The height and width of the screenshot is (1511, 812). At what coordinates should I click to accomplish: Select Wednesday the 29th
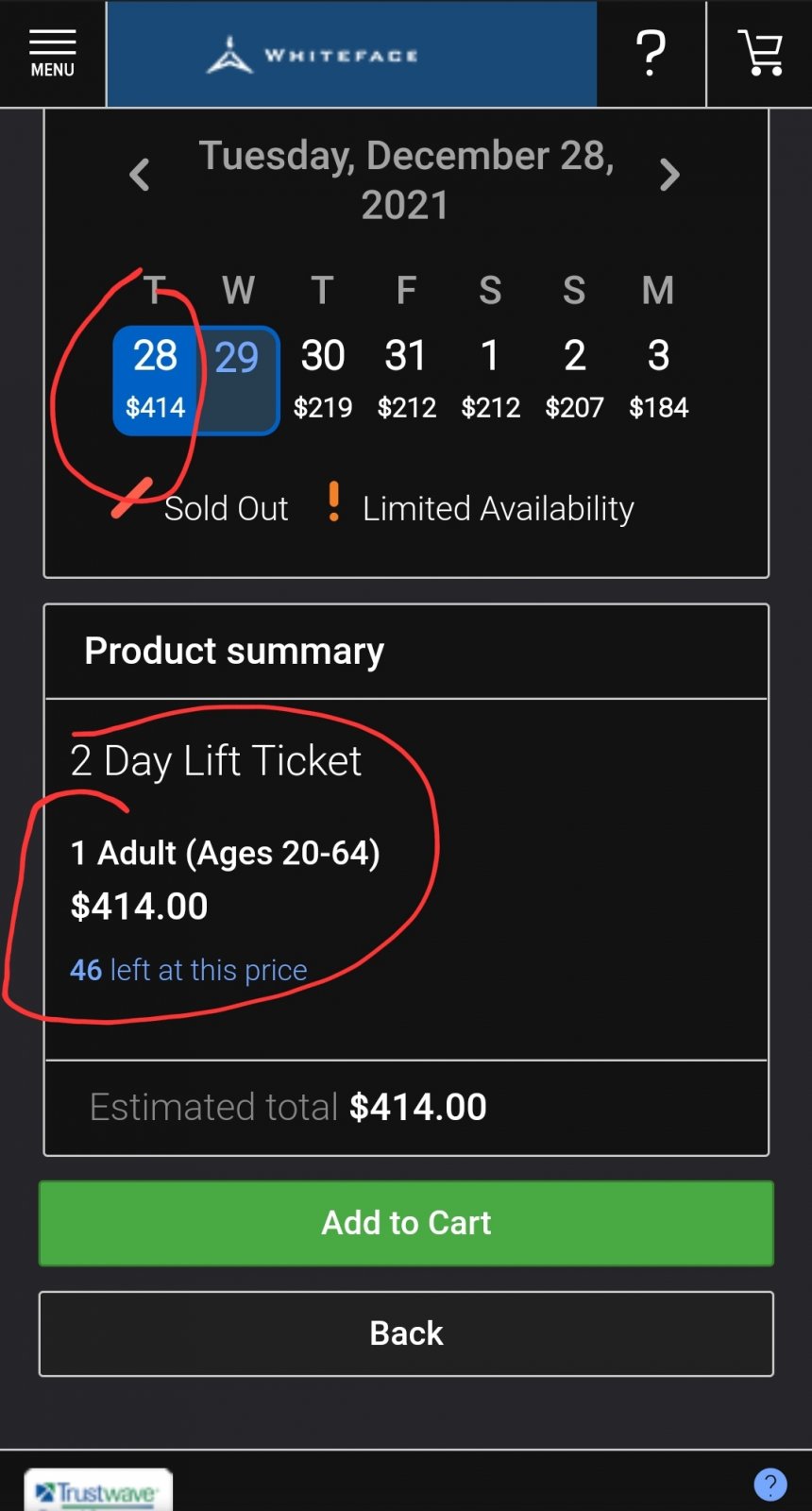pyautogui.click(x=237, y=380)
